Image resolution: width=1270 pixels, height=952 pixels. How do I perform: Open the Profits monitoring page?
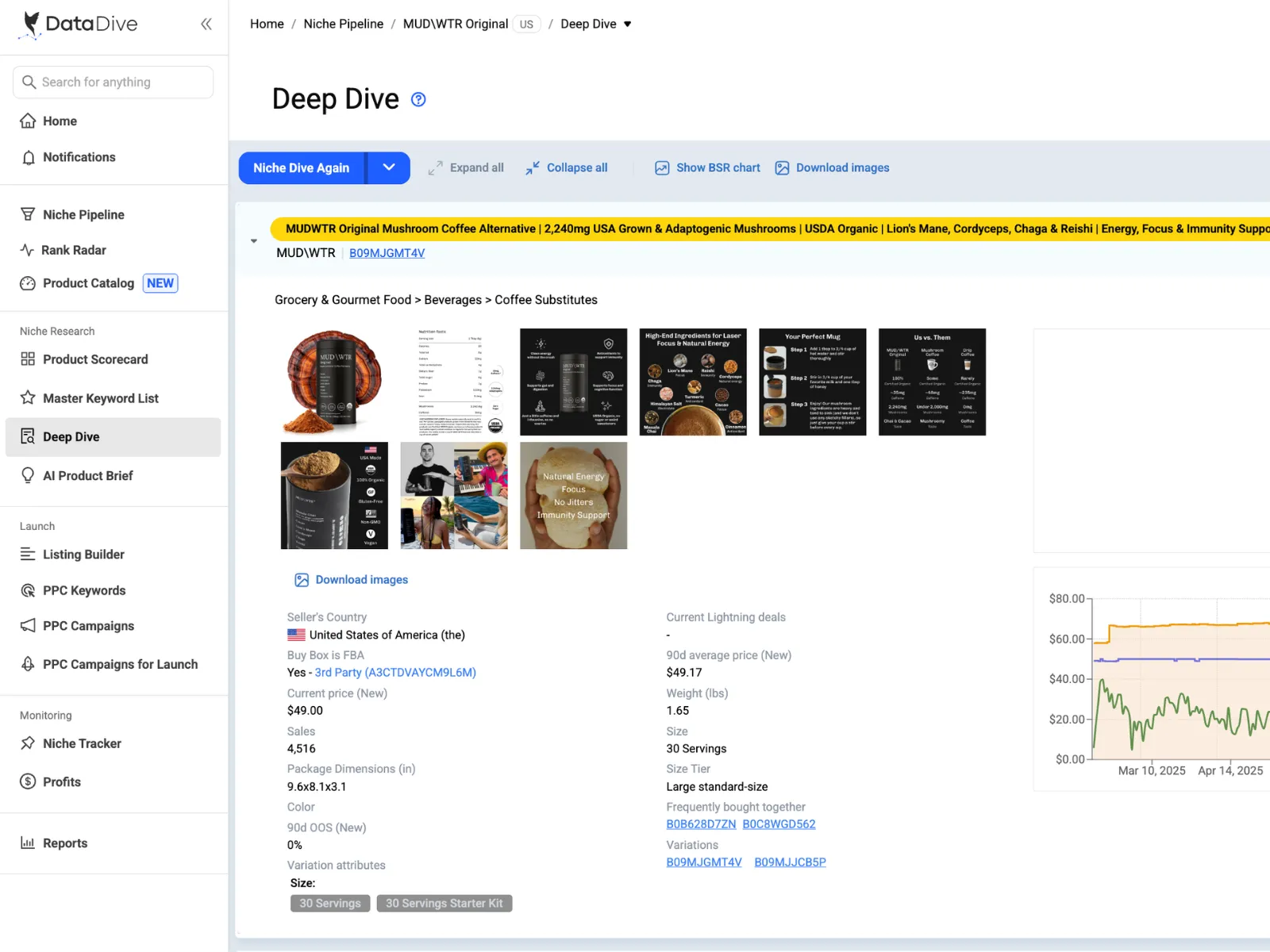click(60, 781)
